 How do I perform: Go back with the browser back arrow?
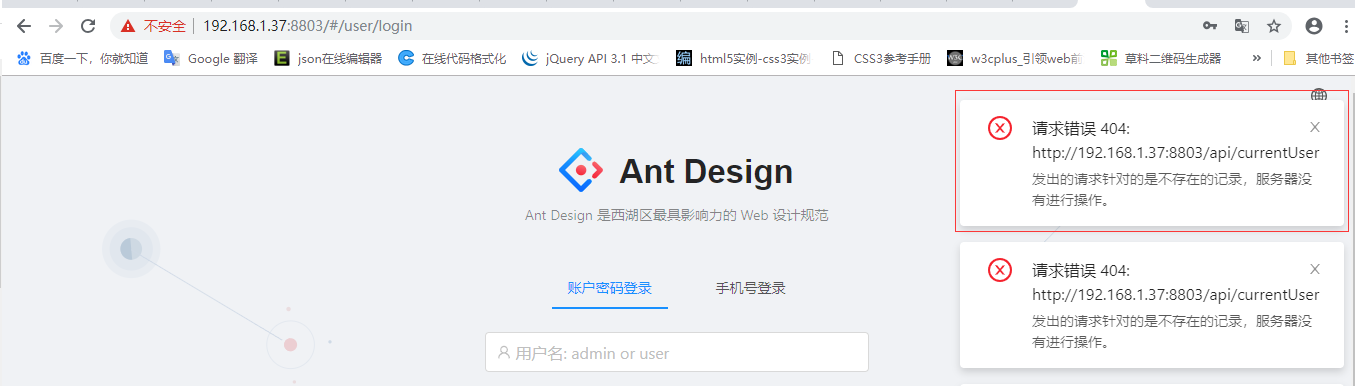pos(24,26)
